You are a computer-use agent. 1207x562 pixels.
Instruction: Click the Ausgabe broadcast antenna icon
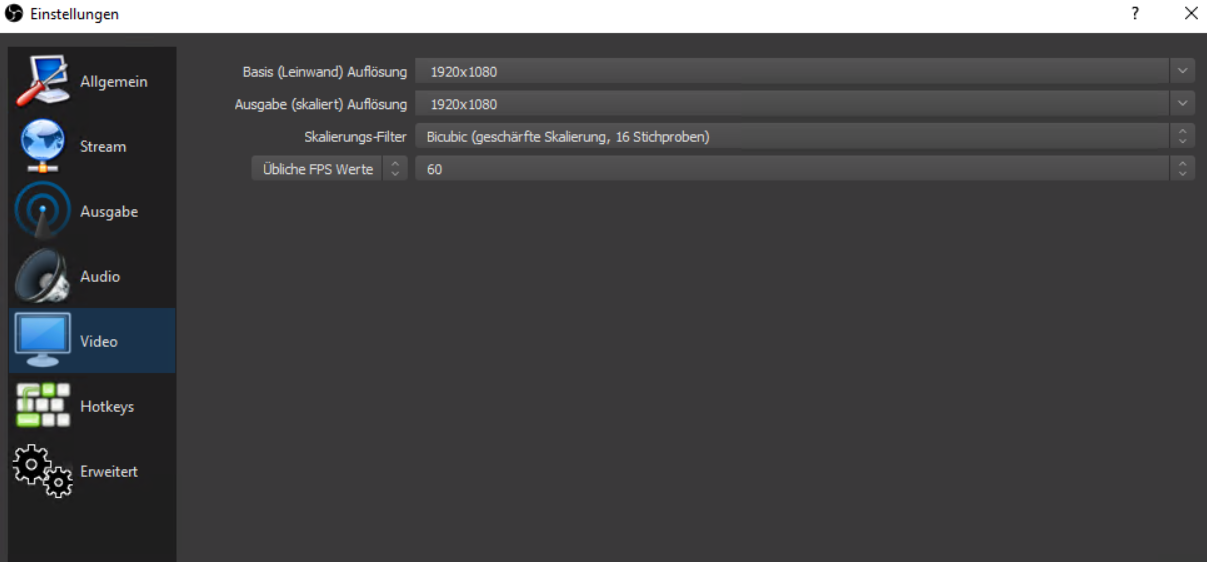[x=42, y=211]
